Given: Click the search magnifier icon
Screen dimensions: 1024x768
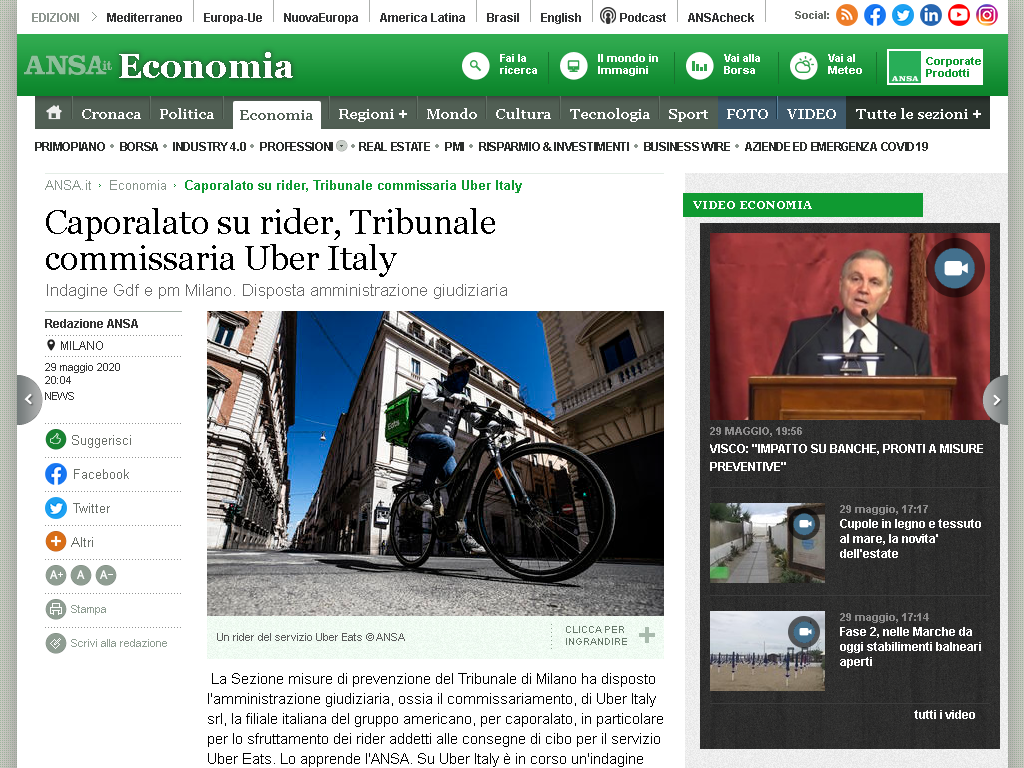Looking at the screenshot, I should click(x=475, y=66).
